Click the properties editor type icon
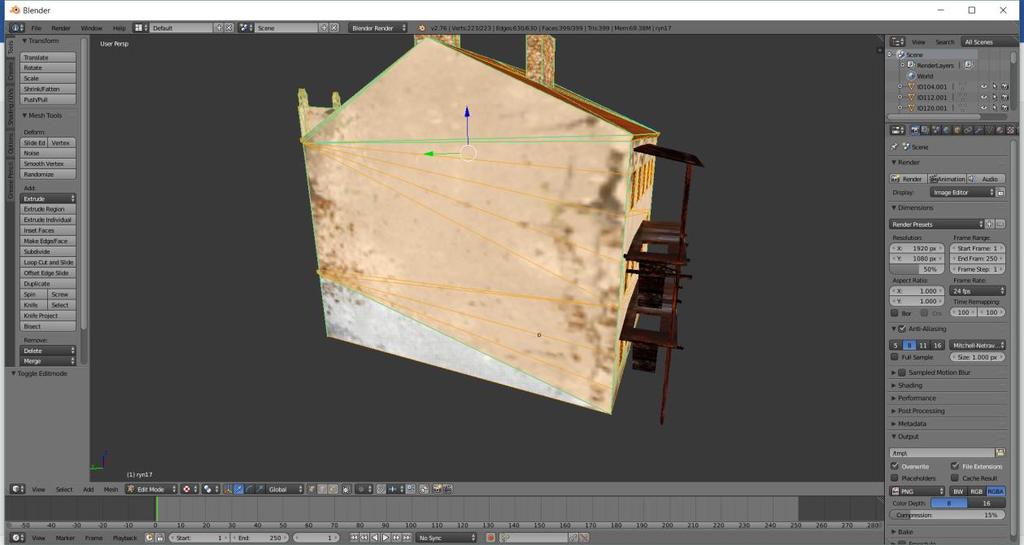Screen dimensions: 1024x545 [897, 131]
